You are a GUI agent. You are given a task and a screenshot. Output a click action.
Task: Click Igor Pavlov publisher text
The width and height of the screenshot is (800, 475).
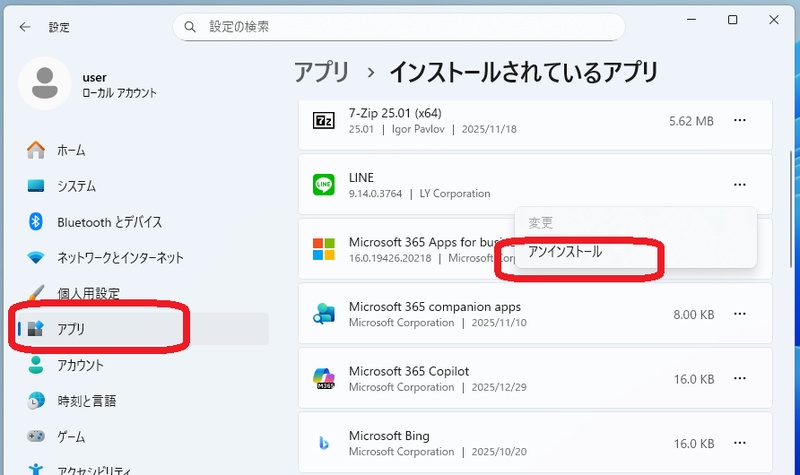pyautogui.click(x=418, y=130)
